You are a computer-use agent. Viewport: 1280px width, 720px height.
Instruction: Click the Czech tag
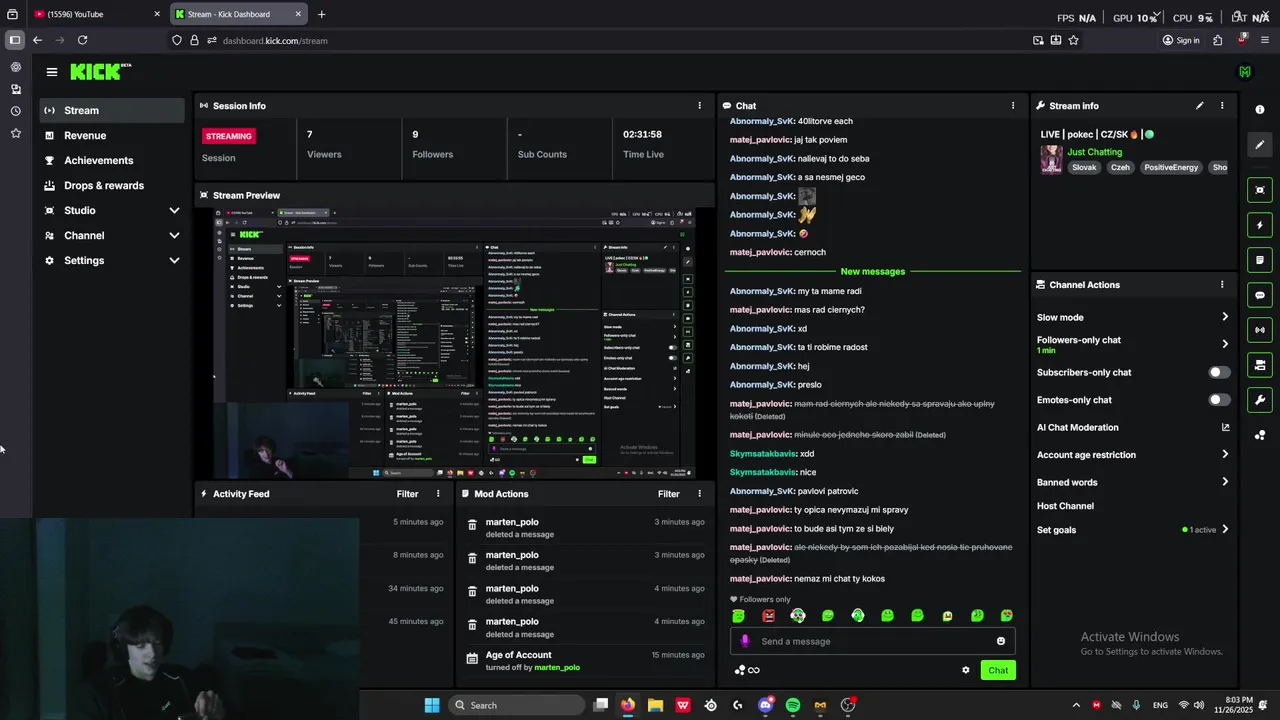[1121, 167]
